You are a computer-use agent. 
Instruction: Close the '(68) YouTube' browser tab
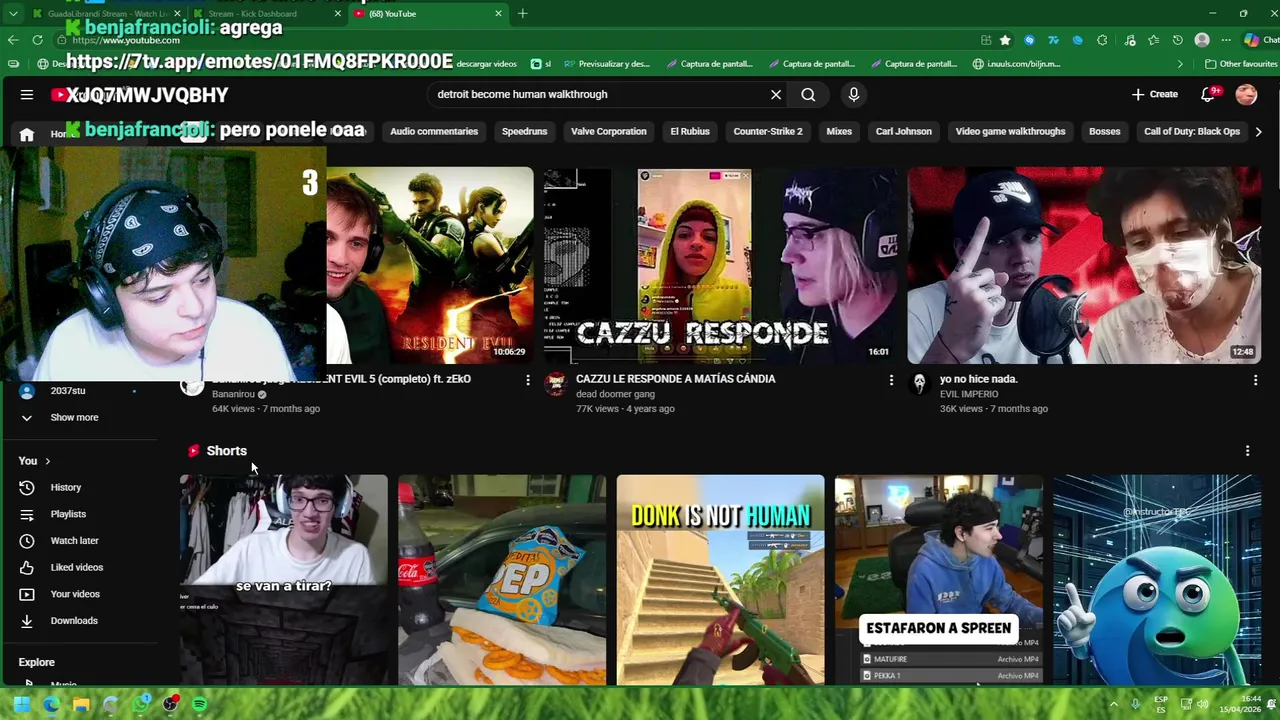[x=499, y=14]
